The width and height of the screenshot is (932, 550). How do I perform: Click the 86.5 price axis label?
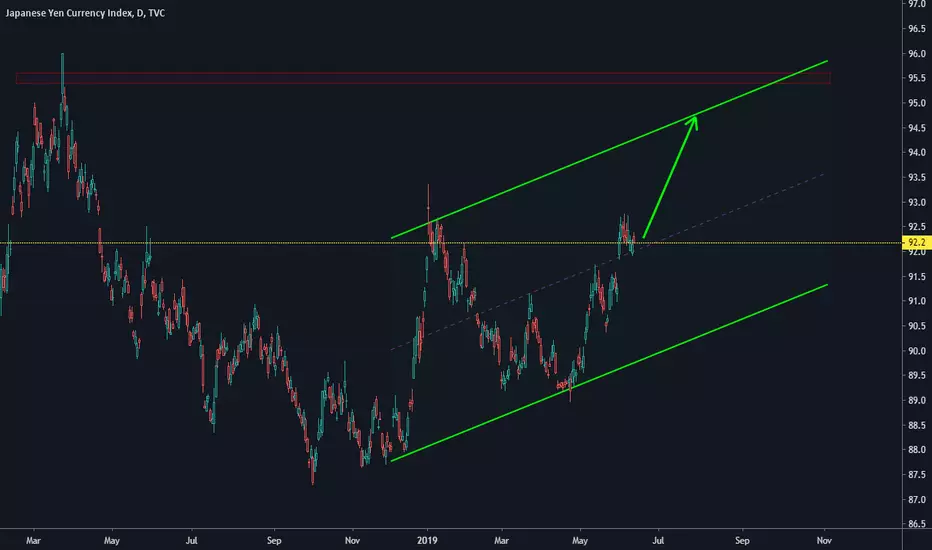tap(917, 524)
